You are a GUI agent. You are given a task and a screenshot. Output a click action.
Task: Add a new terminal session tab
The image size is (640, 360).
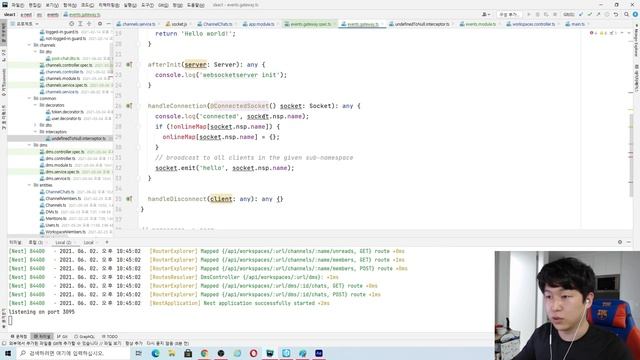point(107,242)
